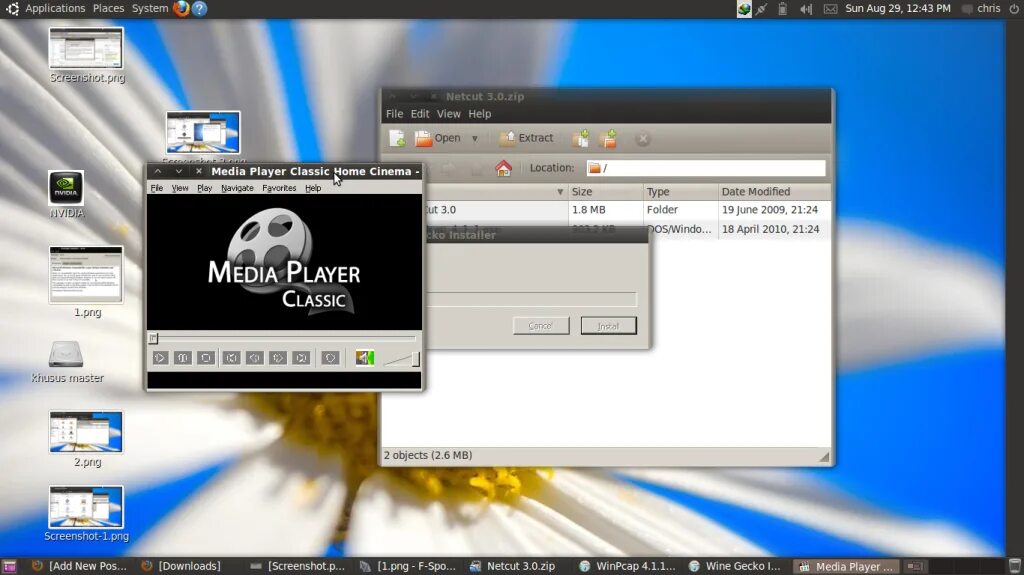Click Open button in archive manager toolbar

tap(438, 139)
